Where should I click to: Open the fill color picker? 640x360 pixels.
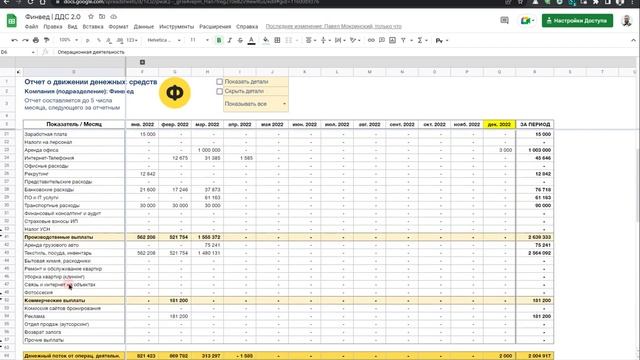click(266, 40)
